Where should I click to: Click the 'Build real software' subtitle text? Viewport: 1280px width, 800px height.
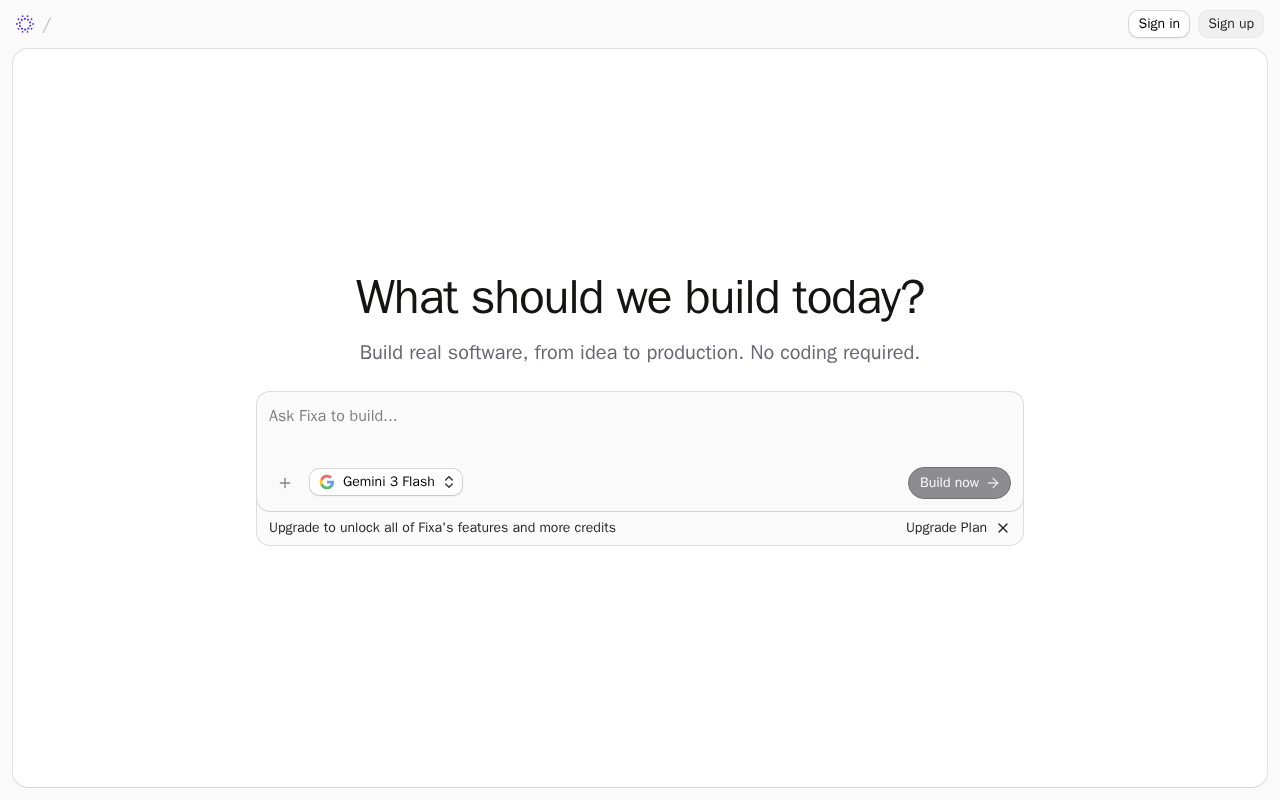(x=640, y=353)
